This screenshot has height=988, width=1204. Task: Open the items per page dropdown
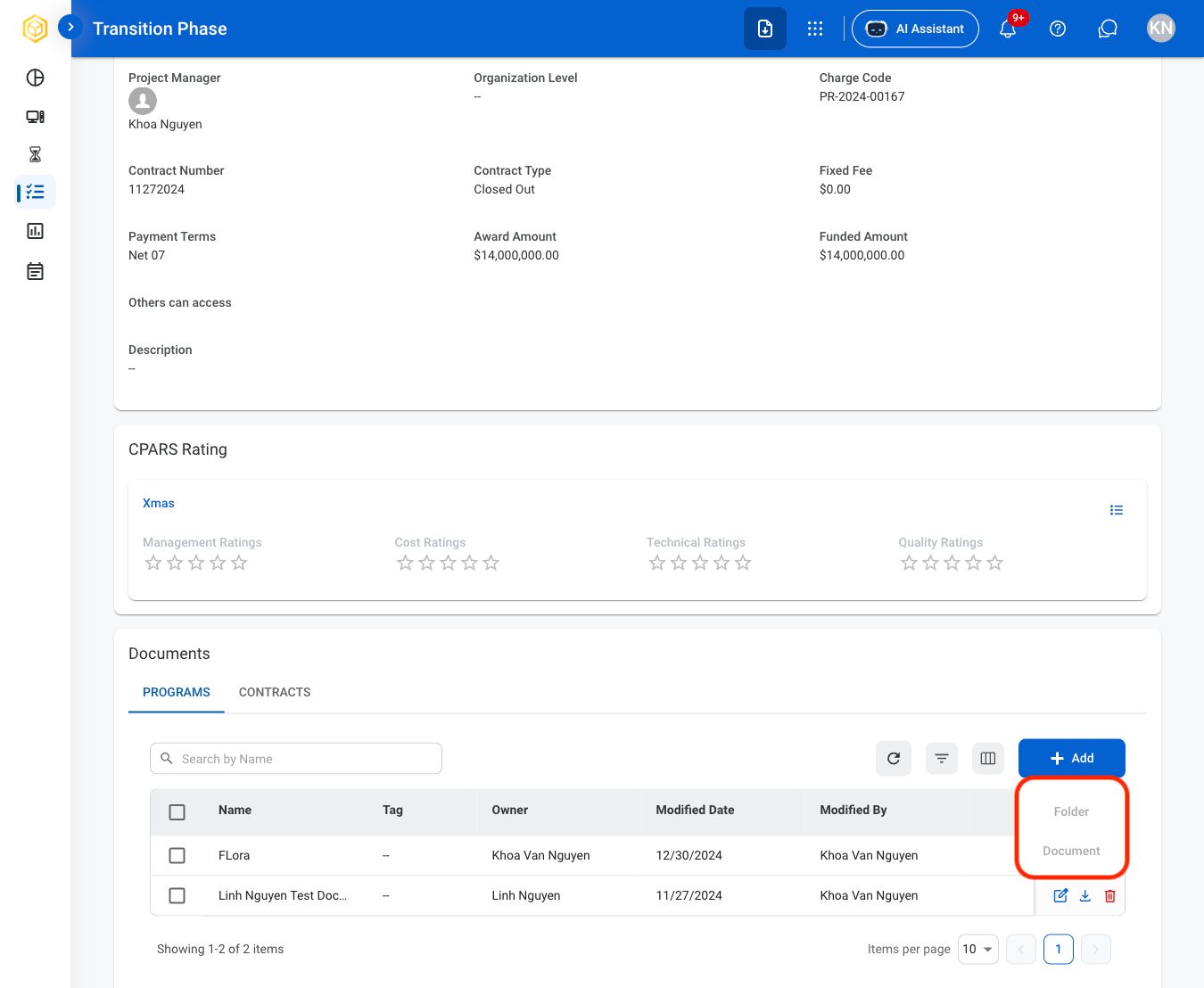tap(978, 949)
